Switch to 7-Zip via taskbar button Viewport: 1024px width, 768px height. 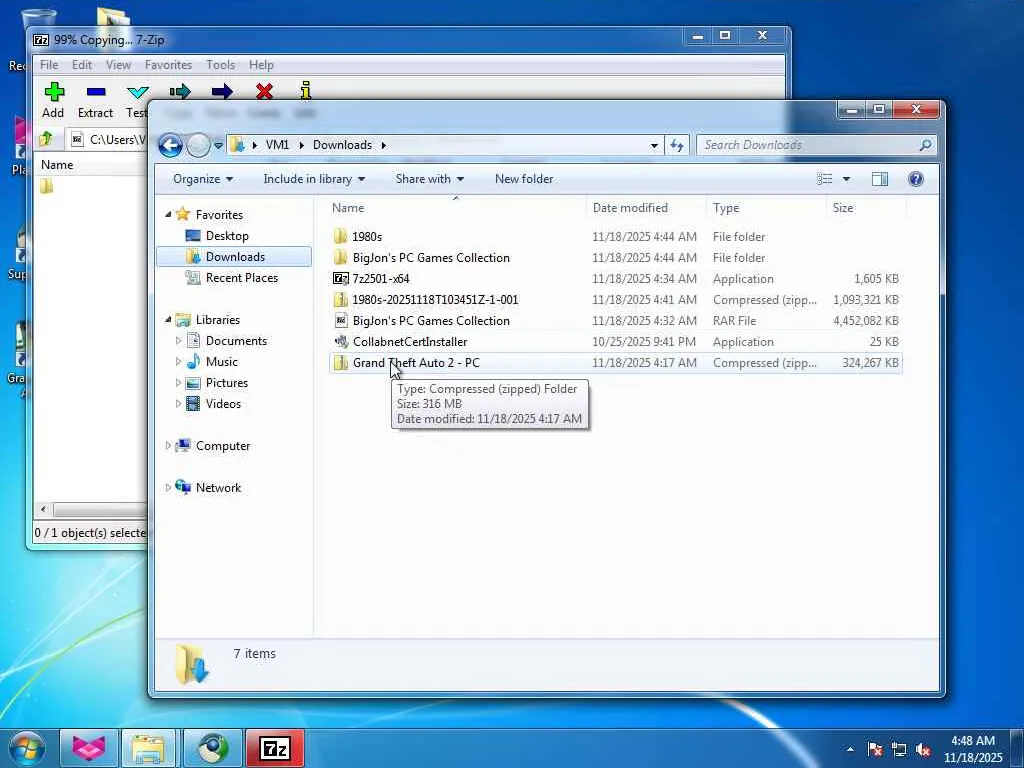tap(275, 748)
